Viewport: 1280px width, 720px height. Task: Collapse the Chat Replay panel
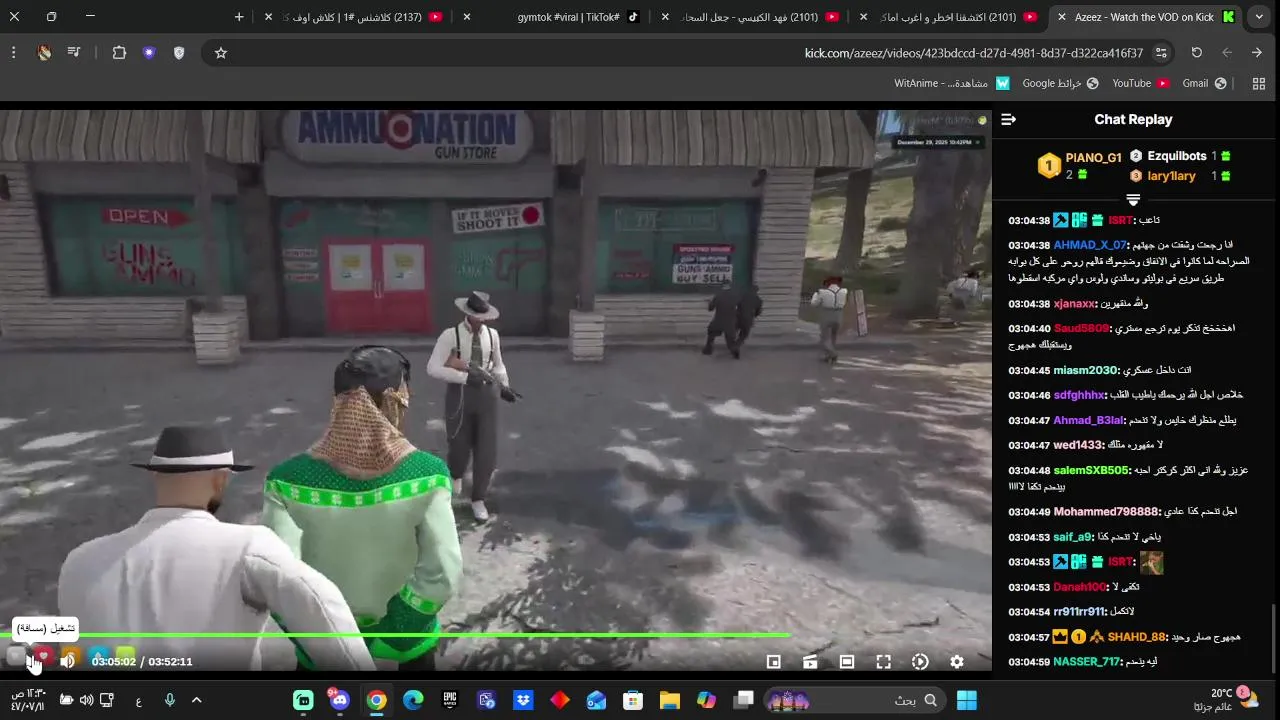point(1008,119)
